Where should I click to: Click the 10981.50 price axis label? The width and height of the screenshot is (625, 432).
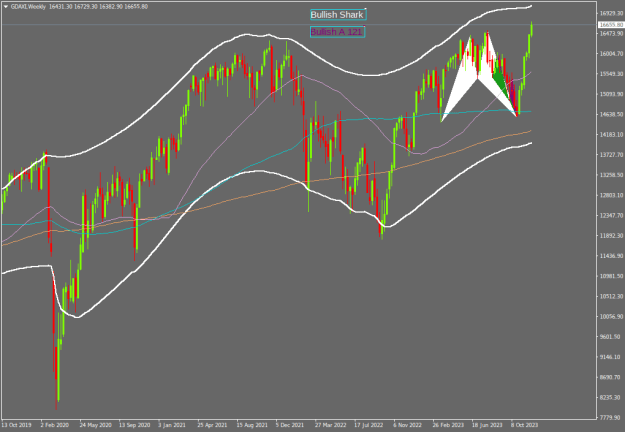tap(611, 276)
